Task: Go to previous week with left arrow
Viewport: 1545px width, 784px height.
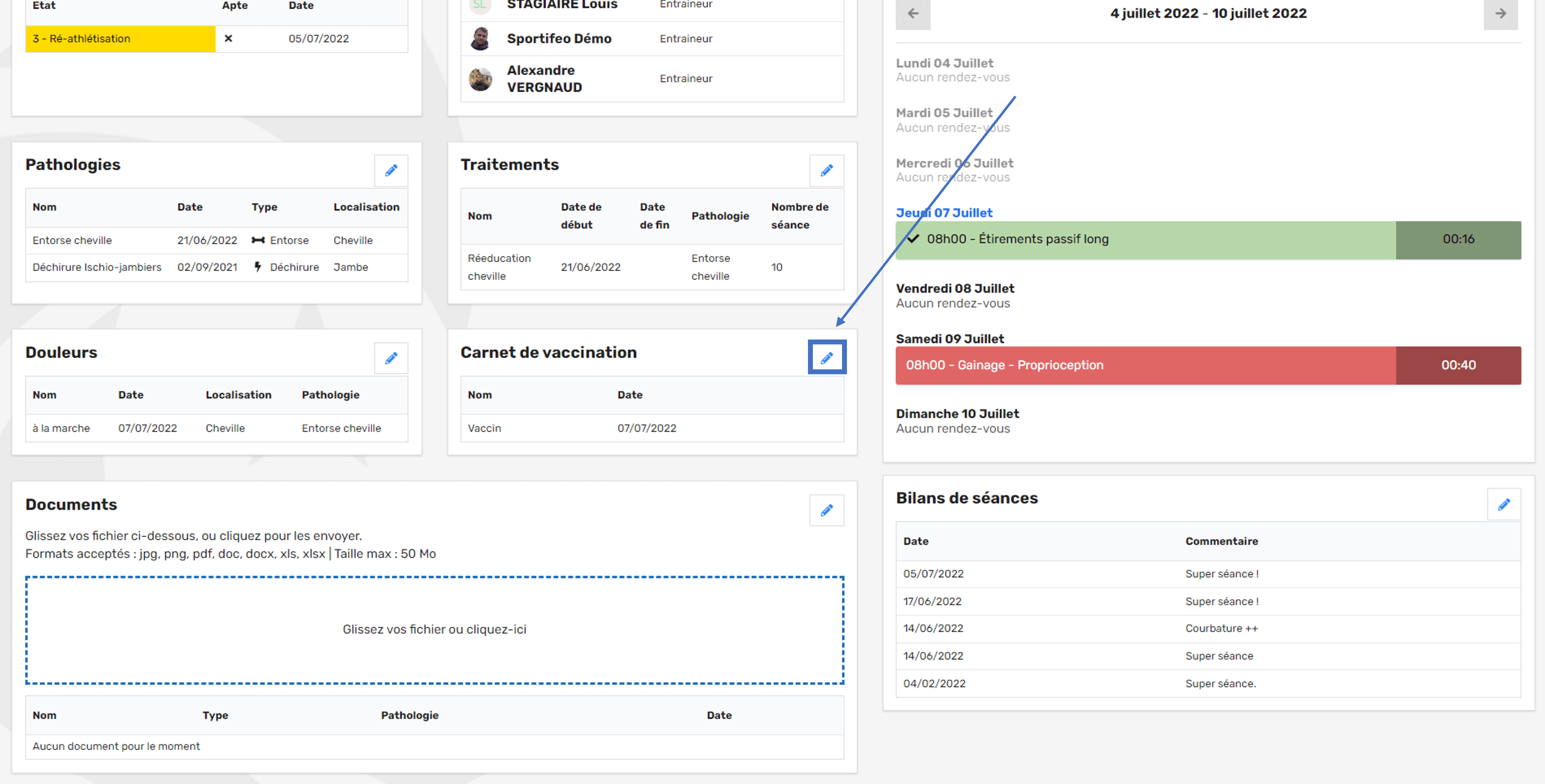Action: point(913,13)
